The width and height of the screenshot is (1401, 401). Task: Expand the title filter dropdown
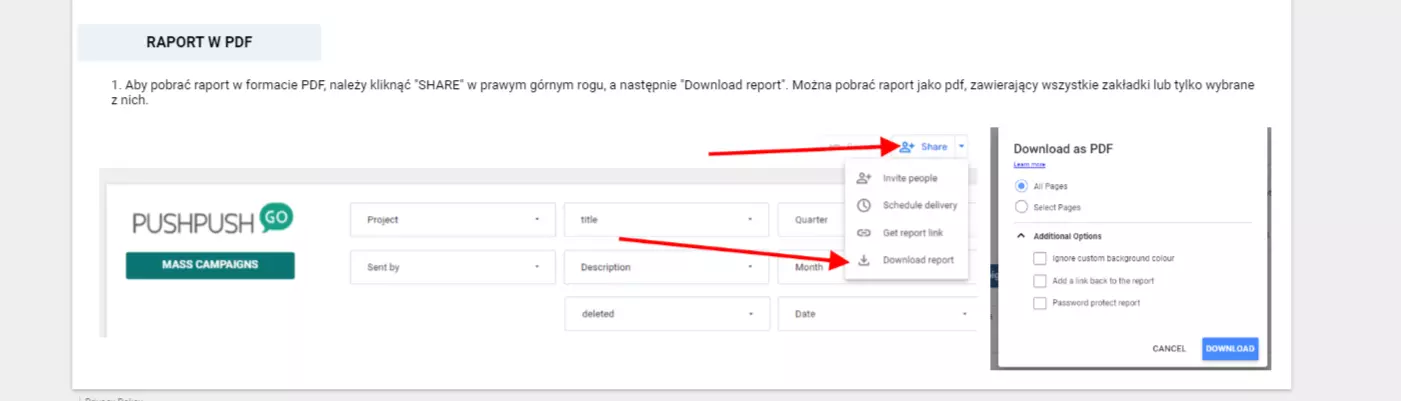point(667,220)
